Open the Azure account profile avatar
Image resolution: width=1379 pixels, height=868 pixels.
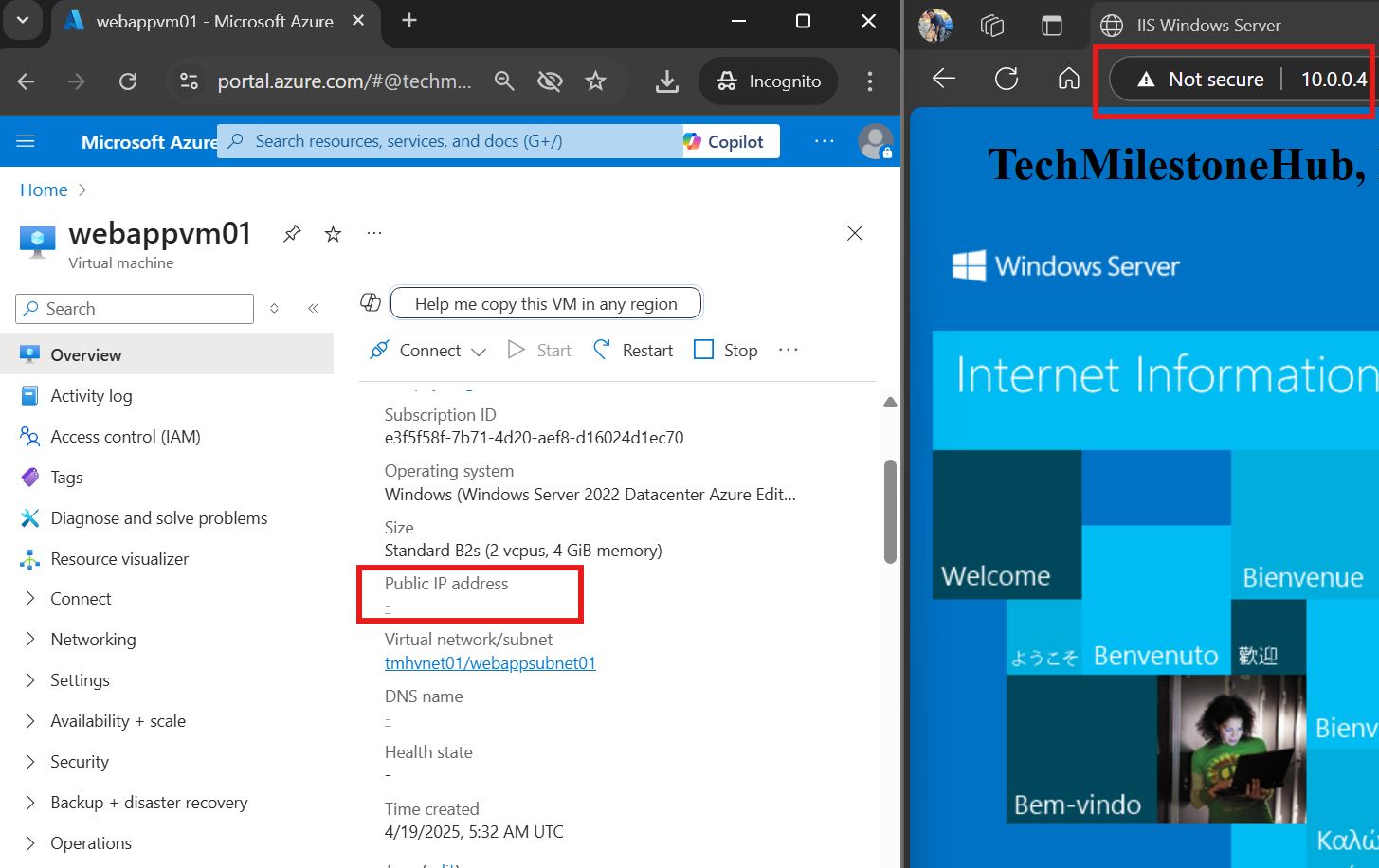coord(875,141)
